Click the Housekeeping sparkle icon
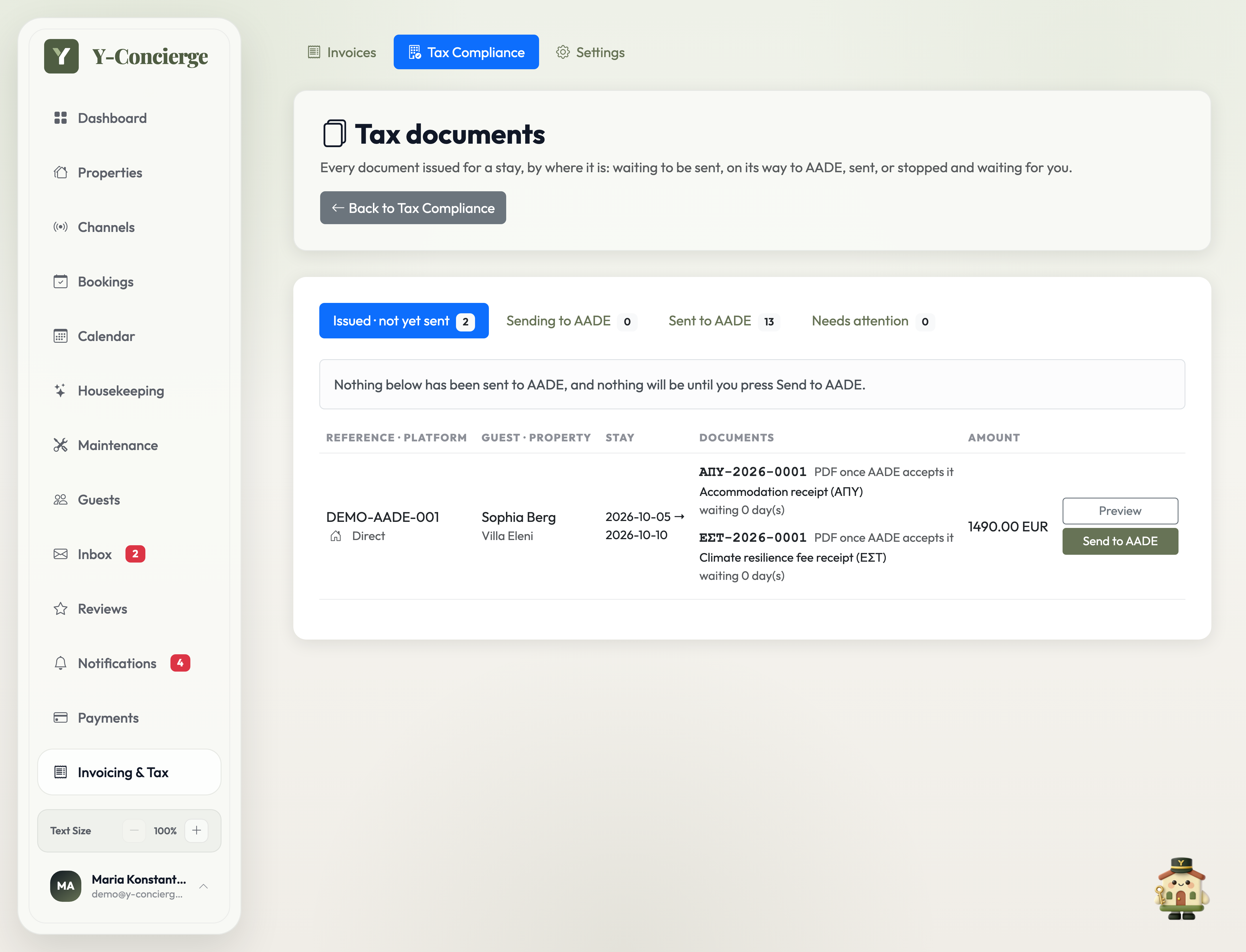This screenshot has width=1246, height=952. pos(61,390)
